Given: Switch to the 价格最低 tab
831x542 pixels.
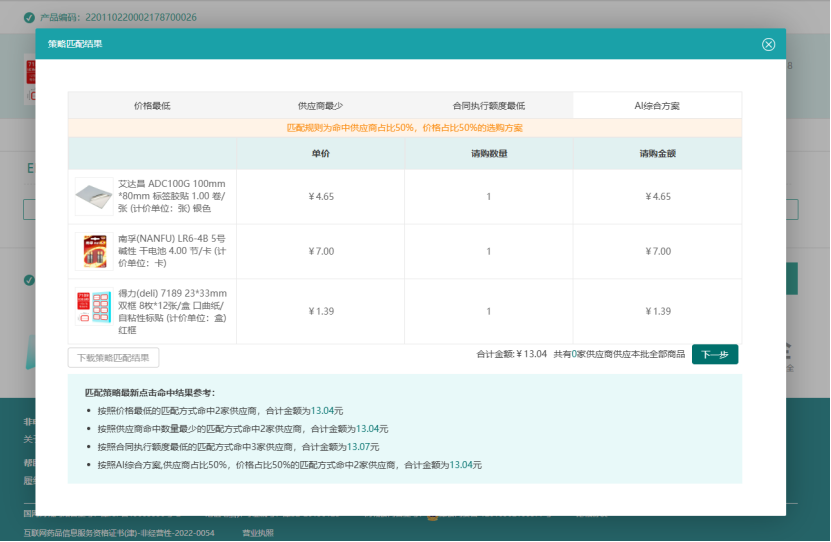Looking at the screenshot, I should pos(152,105).
